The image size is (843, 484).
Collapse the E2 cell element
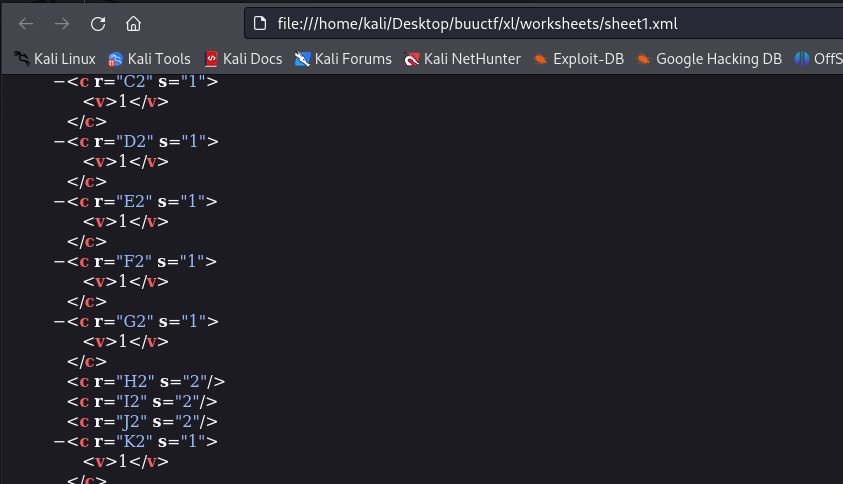[x=59, y=202]
